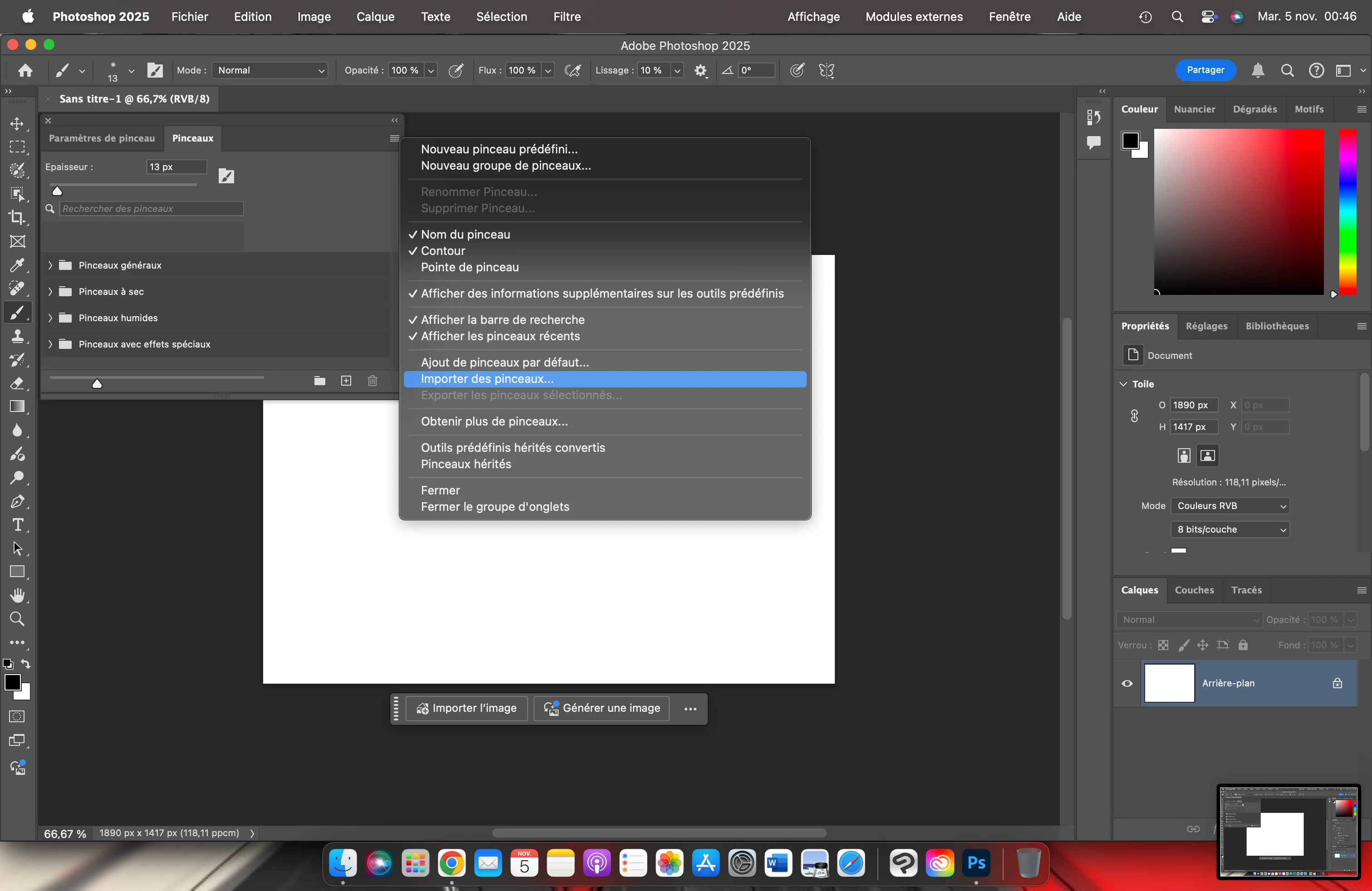Select the Horizontal Type tool
Viewport: 1372px width, 891px height.
click(17, 525)
